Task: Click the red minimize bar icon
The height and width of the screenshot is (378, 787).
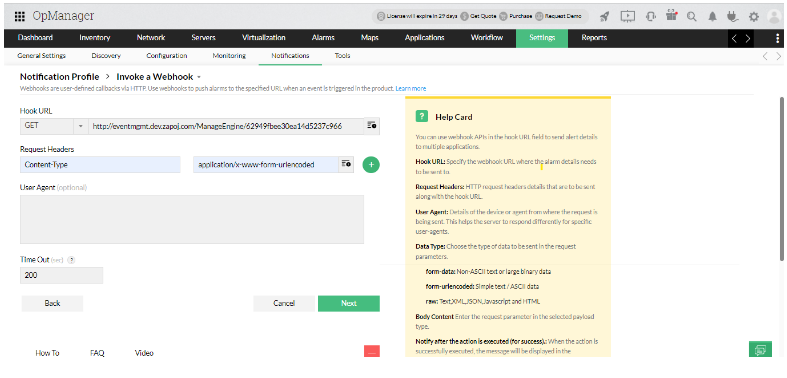Action: (x=372, y=351)
